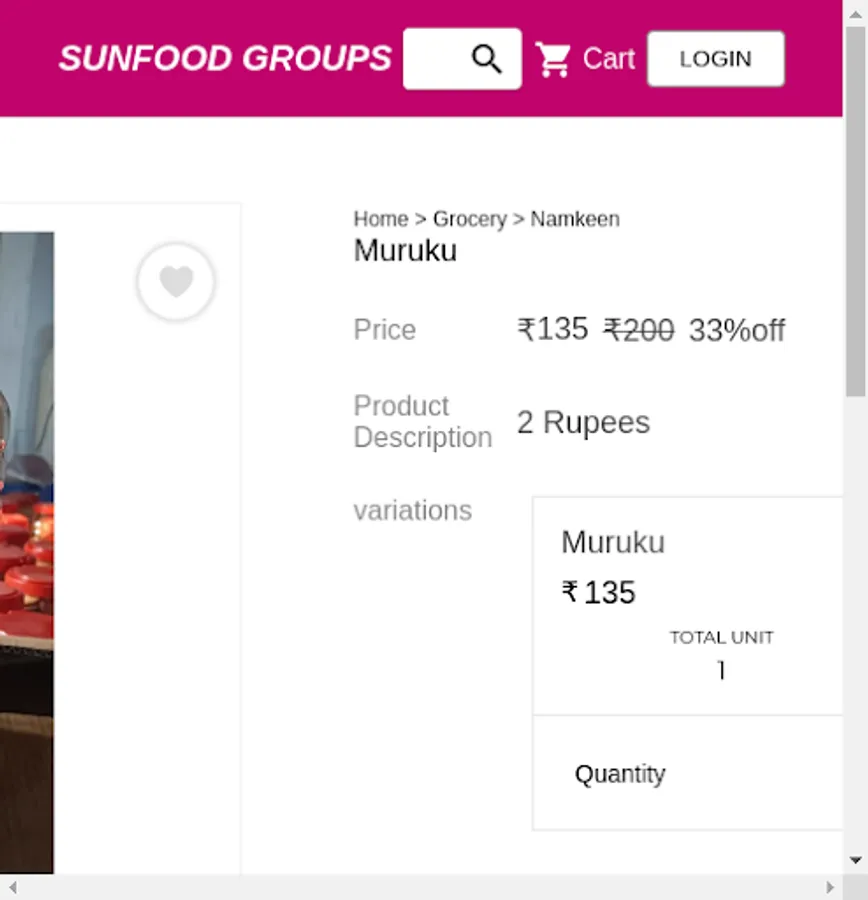Click the SUNFOOD GROUPS logo

click(x=225, y=58)
